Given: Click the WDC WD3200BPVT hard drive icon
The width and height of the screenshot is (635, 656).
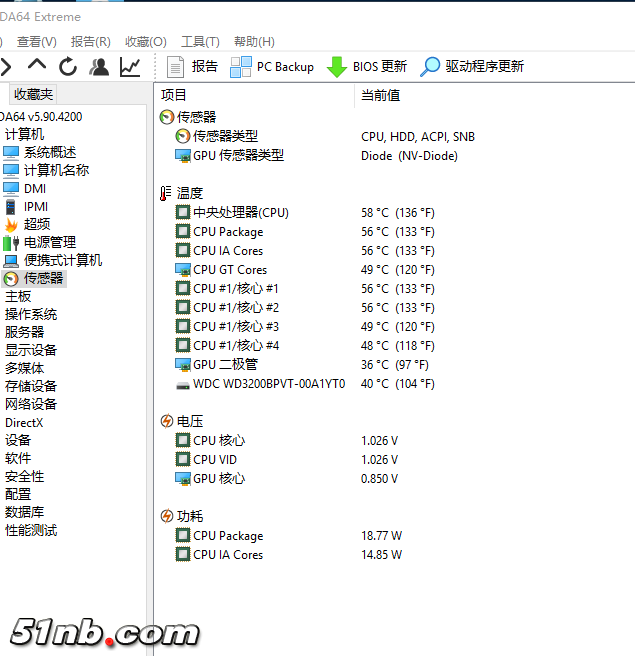Looking at the screenshot, I should point(182,385).
